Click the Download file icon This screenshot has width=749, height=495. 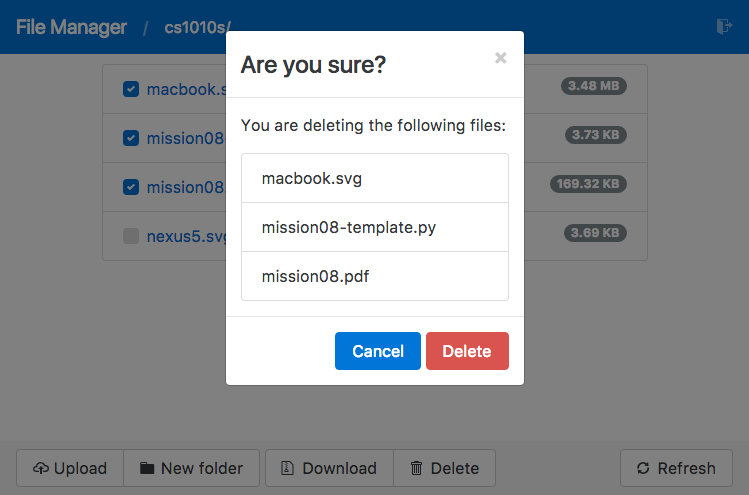[287, 468]
